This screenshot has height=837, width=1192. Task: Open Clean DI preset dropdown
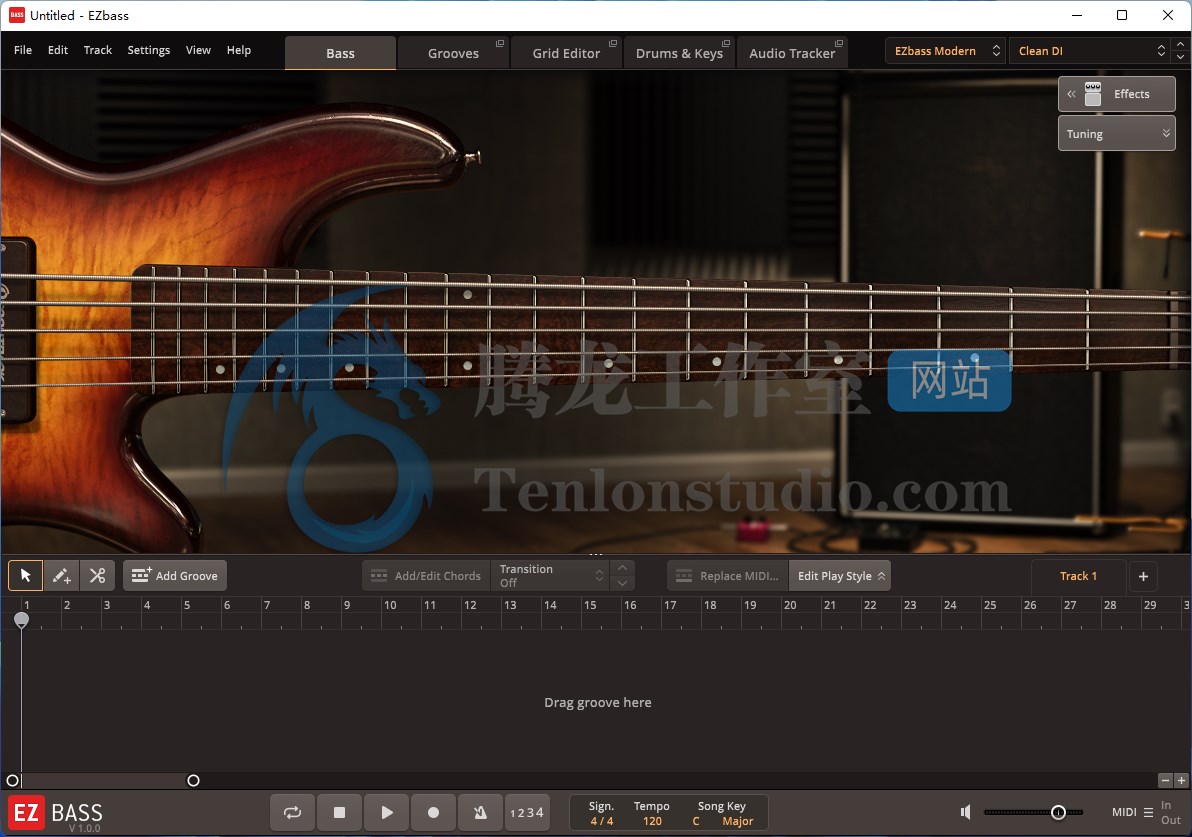pyautogui.click(x=1090, y=51)
